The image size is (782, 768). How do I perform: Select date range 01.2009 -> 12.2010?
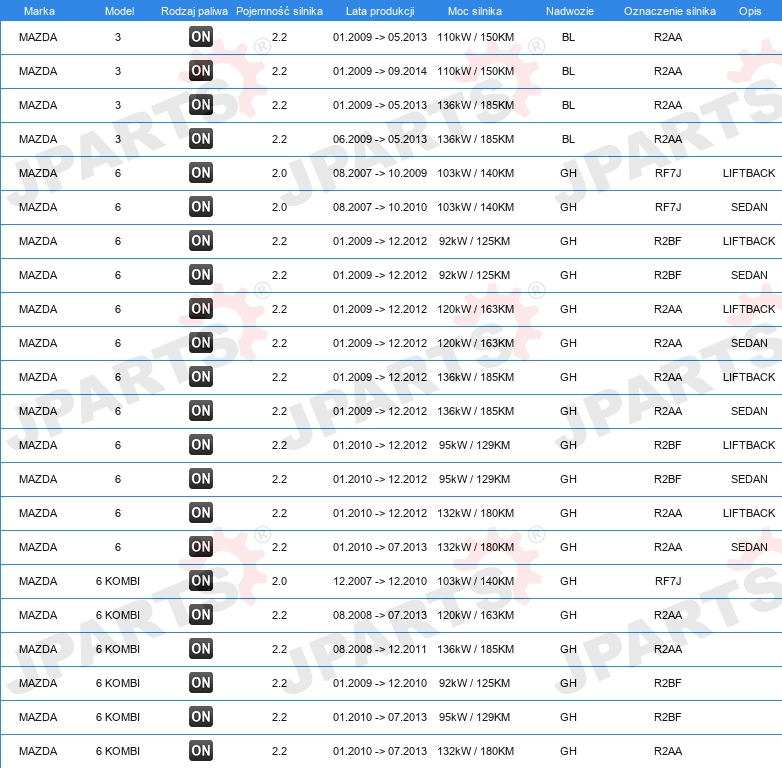380,683
